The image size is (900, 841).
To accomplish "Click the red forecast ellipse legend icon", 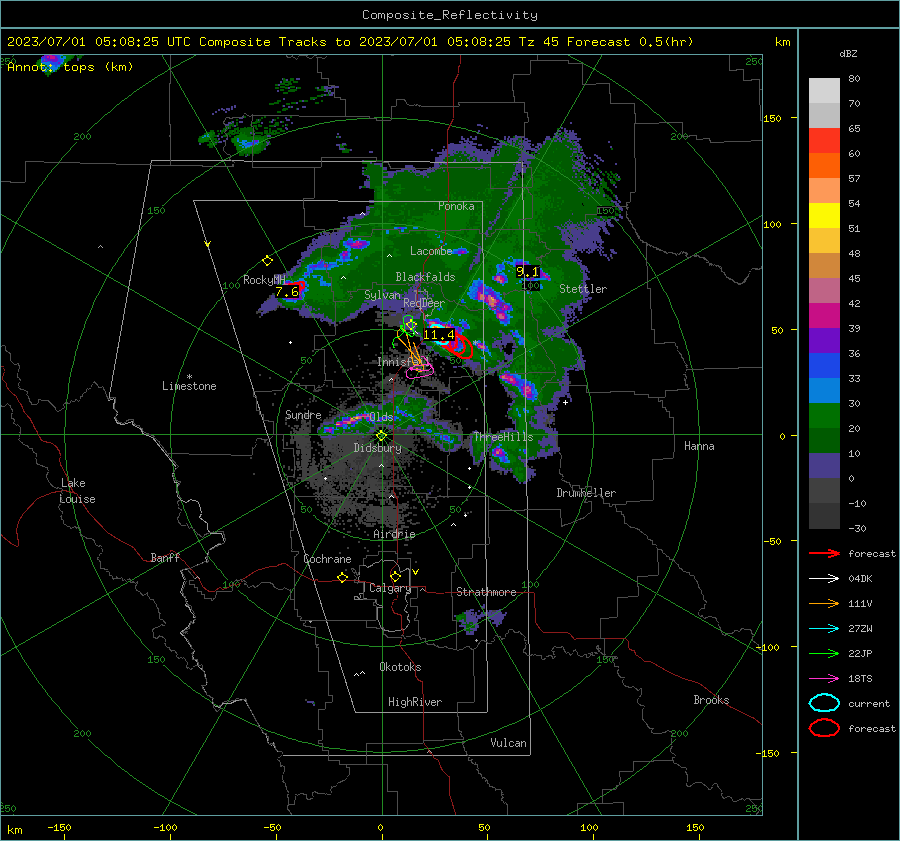I will (824, 728).
